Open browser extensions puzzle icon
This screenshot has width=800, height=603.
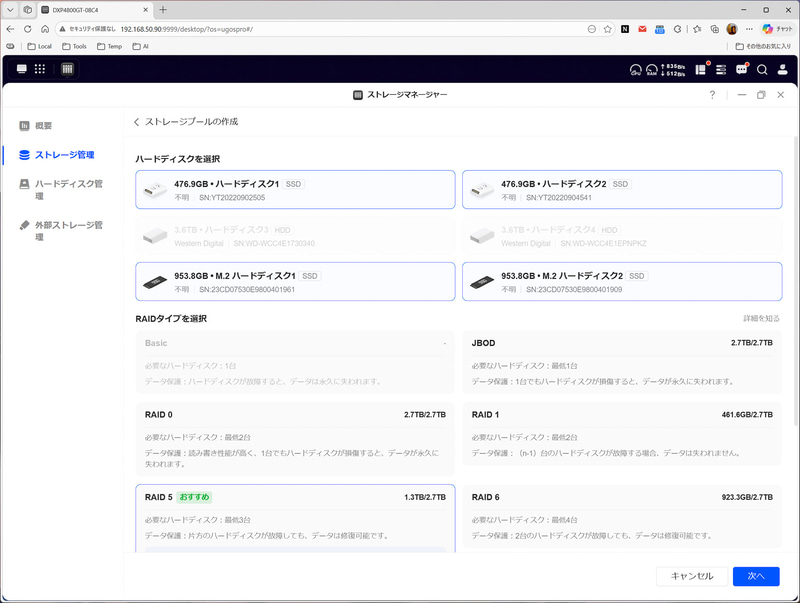(x=678, y=29)
